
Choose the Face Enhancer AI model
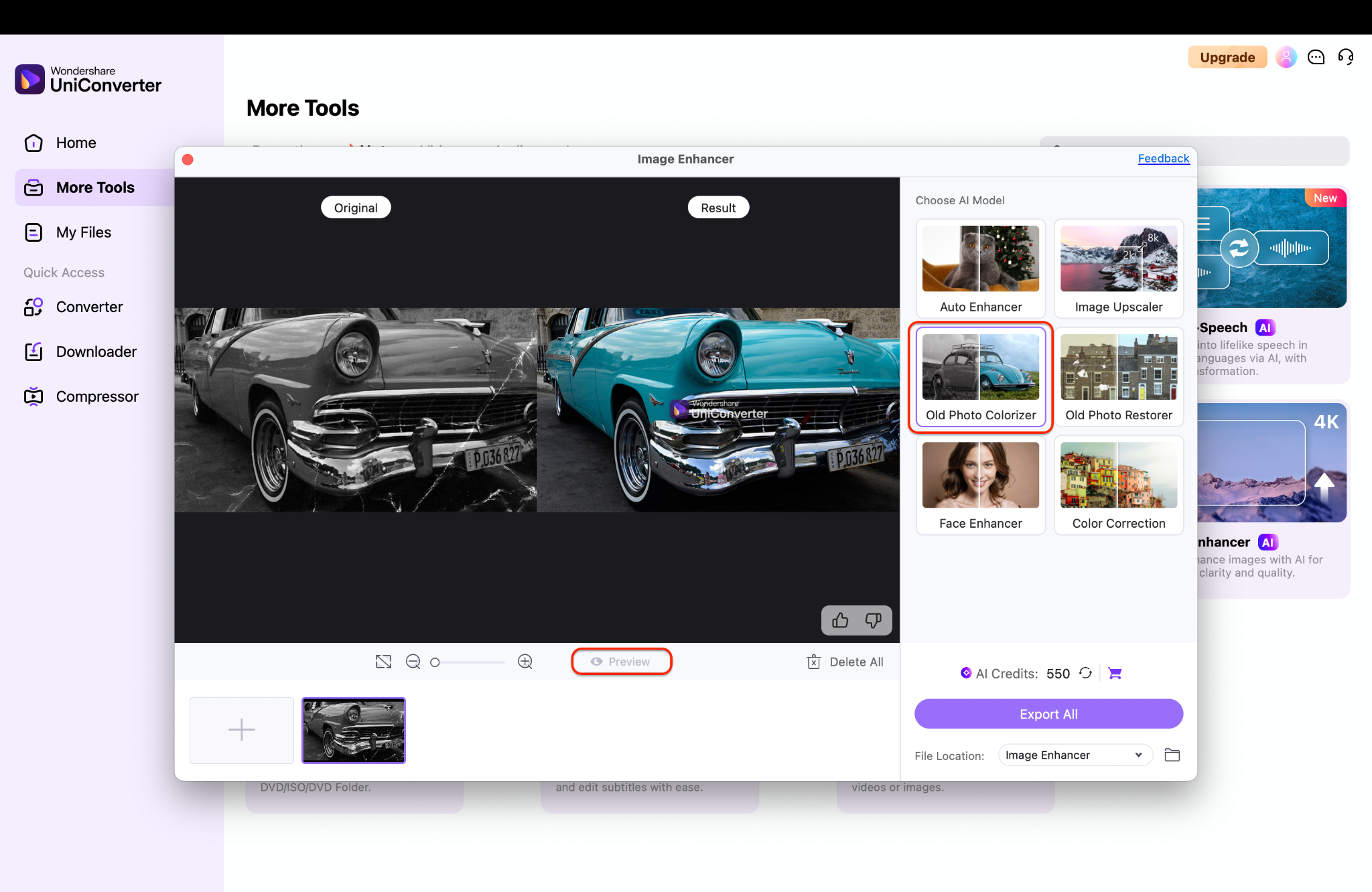pyautogui.click(x=981, y=486)
